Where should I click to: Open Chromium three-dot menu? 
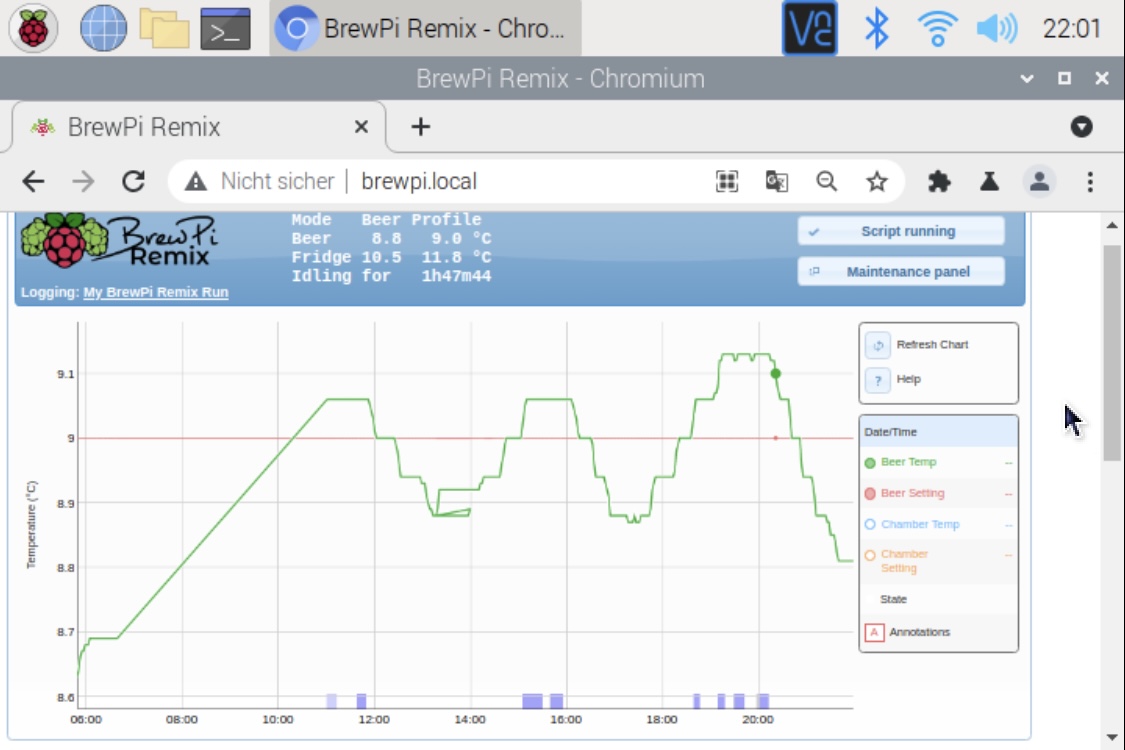pyautogui.click(x=1090, y=181)
